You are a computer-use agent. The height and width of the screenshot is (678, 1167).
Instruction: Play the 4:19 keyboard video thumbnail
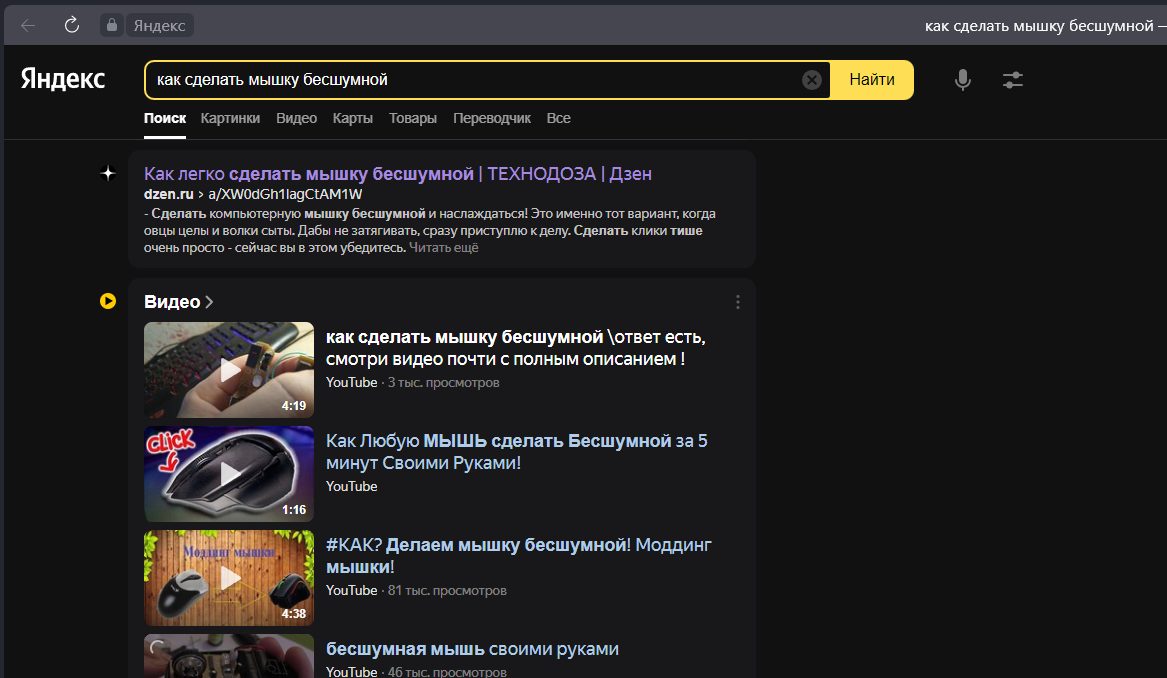point(228,370)
